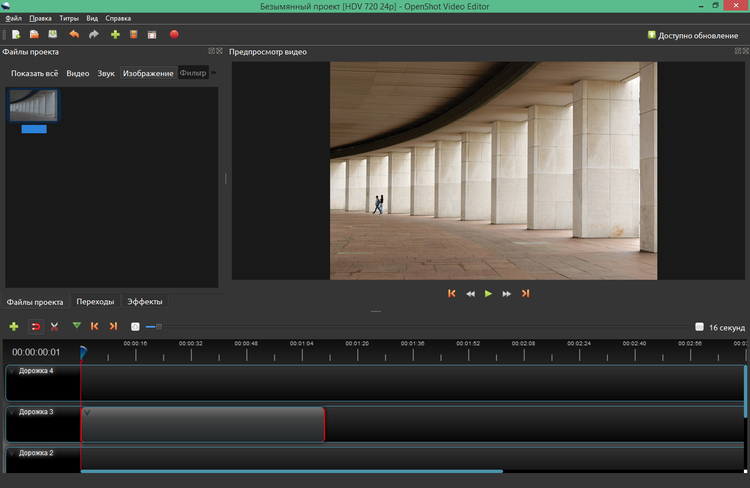Click the rewind preview button

tap(471, 294)
